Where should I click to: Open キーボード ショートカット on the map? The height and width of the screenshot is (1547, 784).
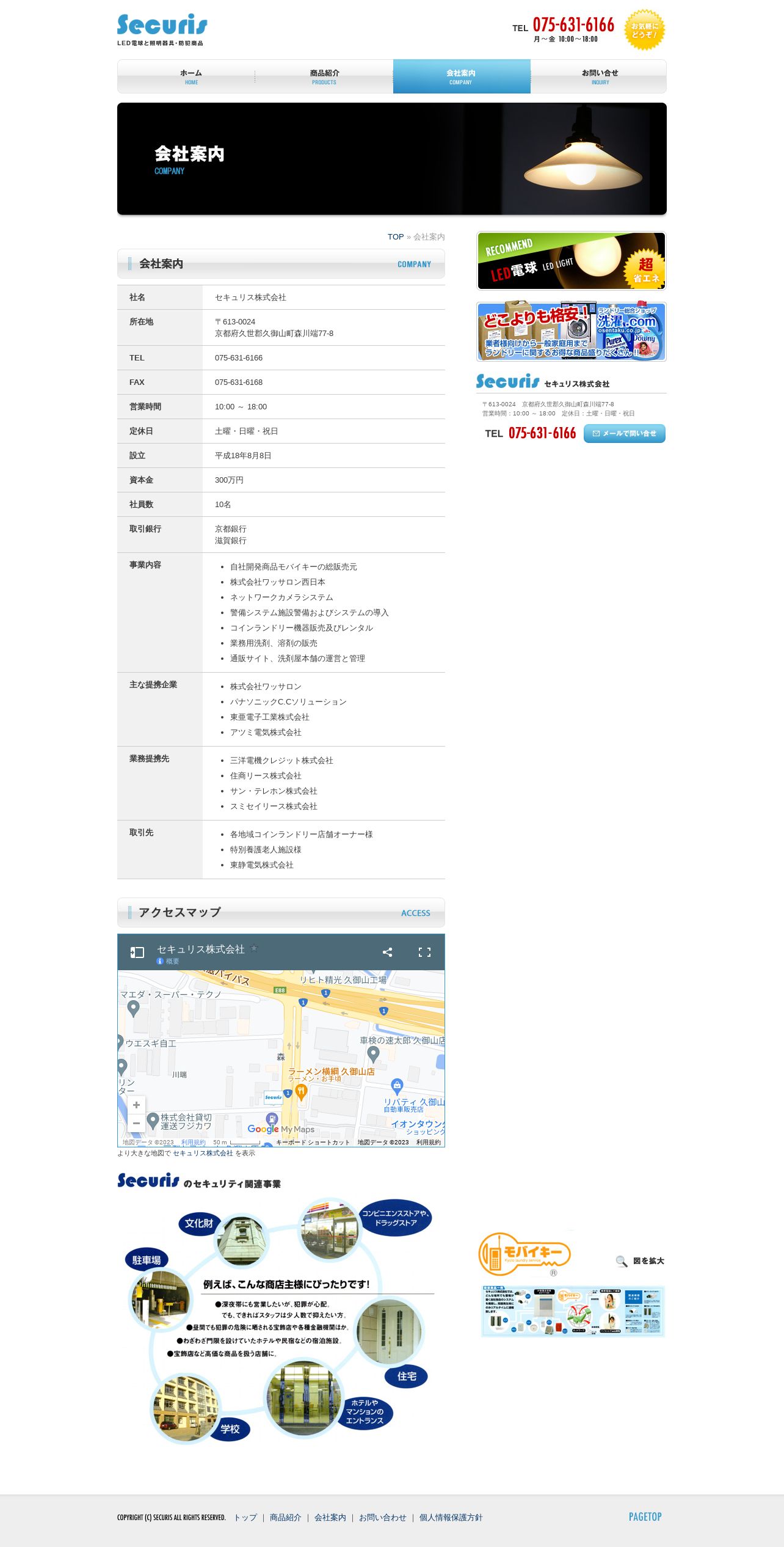pos(313,1142)
